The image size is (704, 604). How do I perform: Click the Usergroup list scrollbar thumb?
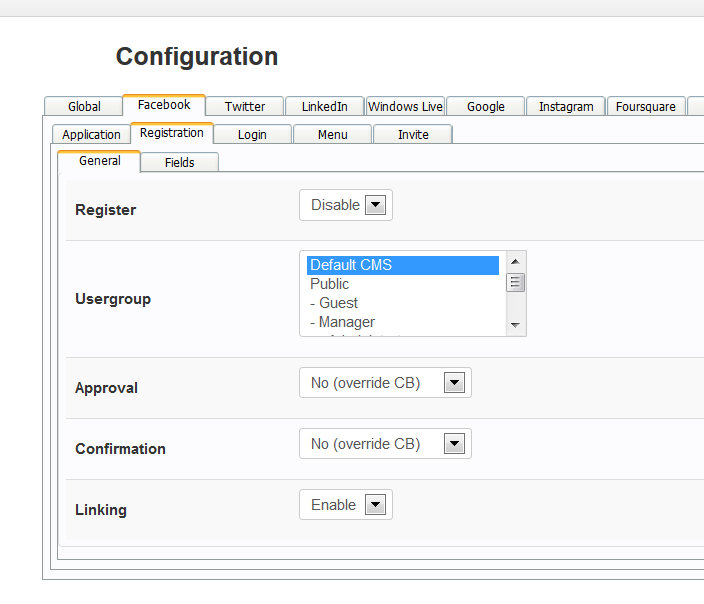pos(515,282)
